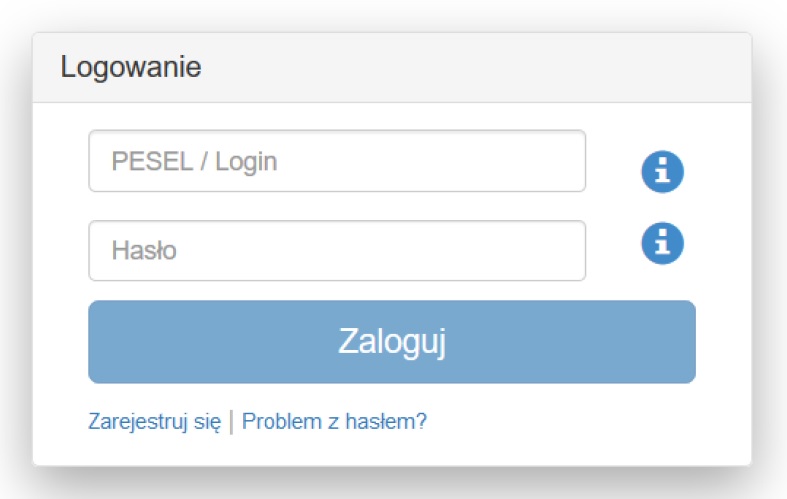Open the Zarejestruj się link
The width and height of the screenshot is (787, 499).
155,422
